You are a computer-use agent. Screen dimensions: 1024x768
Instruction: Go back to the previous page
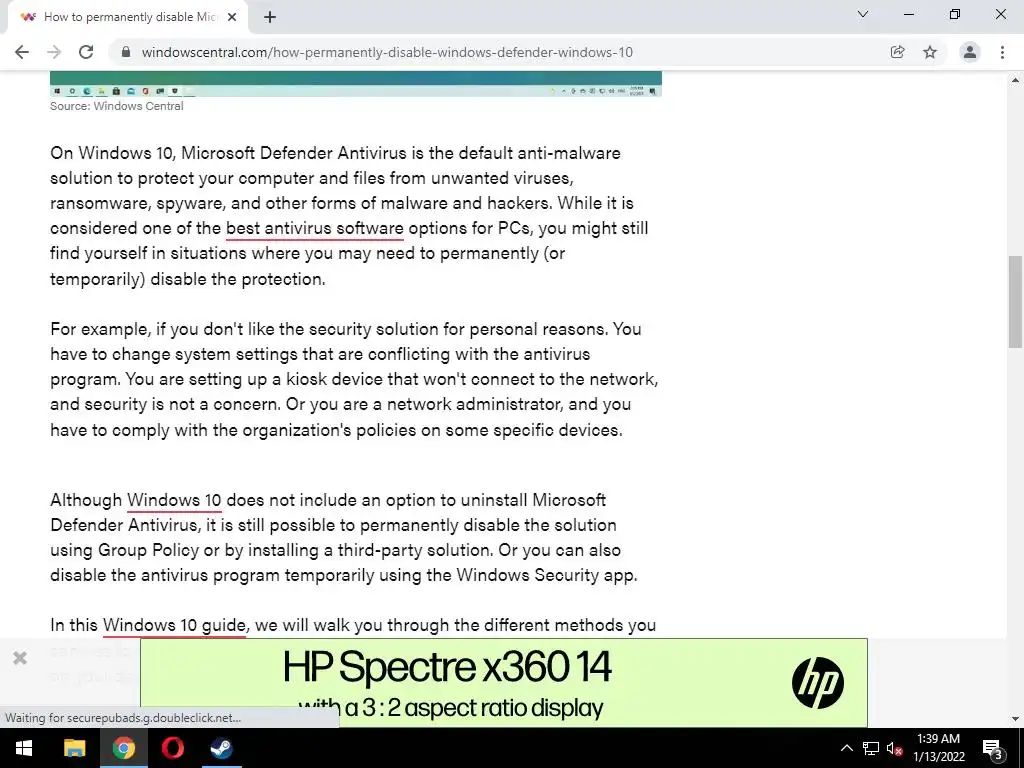pyautogui.click(x=22, y=52)
